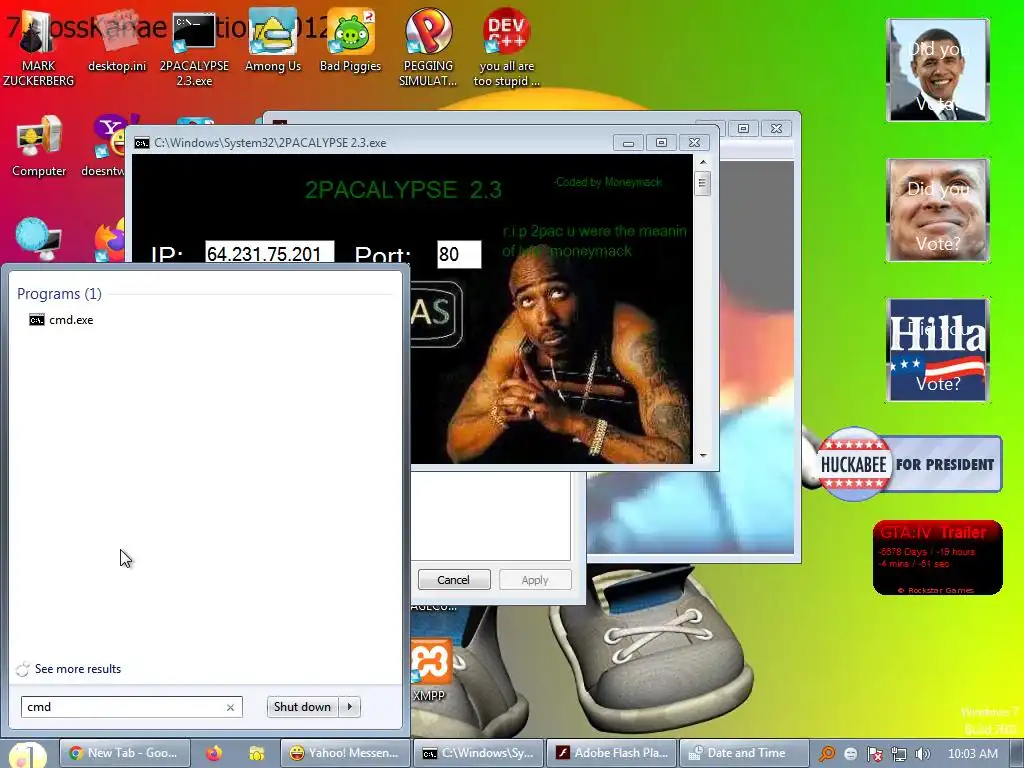Screen dimensions: 1024x768
Task: Click the network tray icon
Action: [898, 754]
